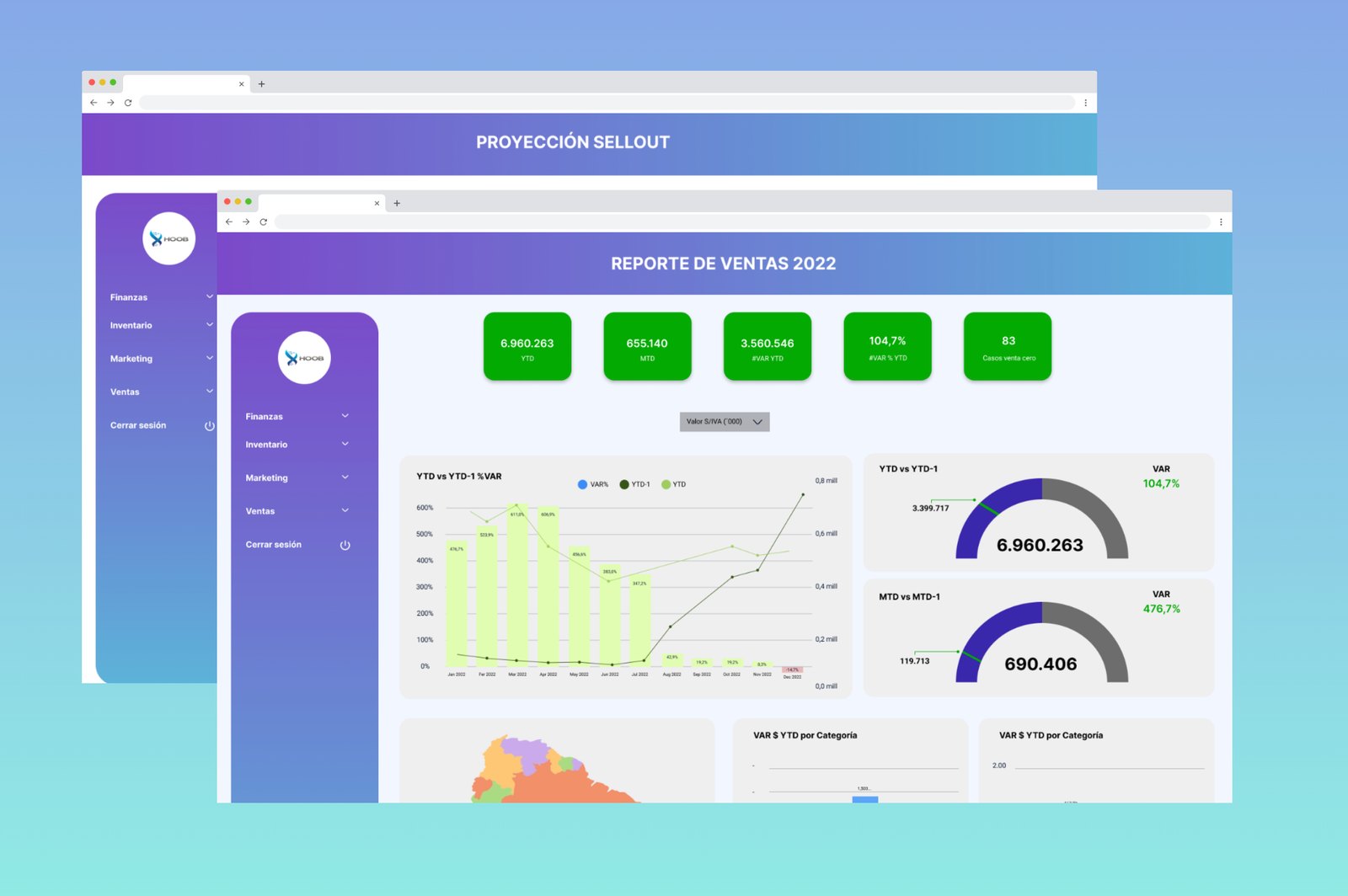The image size is (1348, 896).
Task: Go back using front browser back arrow
Action: (229, 222)
